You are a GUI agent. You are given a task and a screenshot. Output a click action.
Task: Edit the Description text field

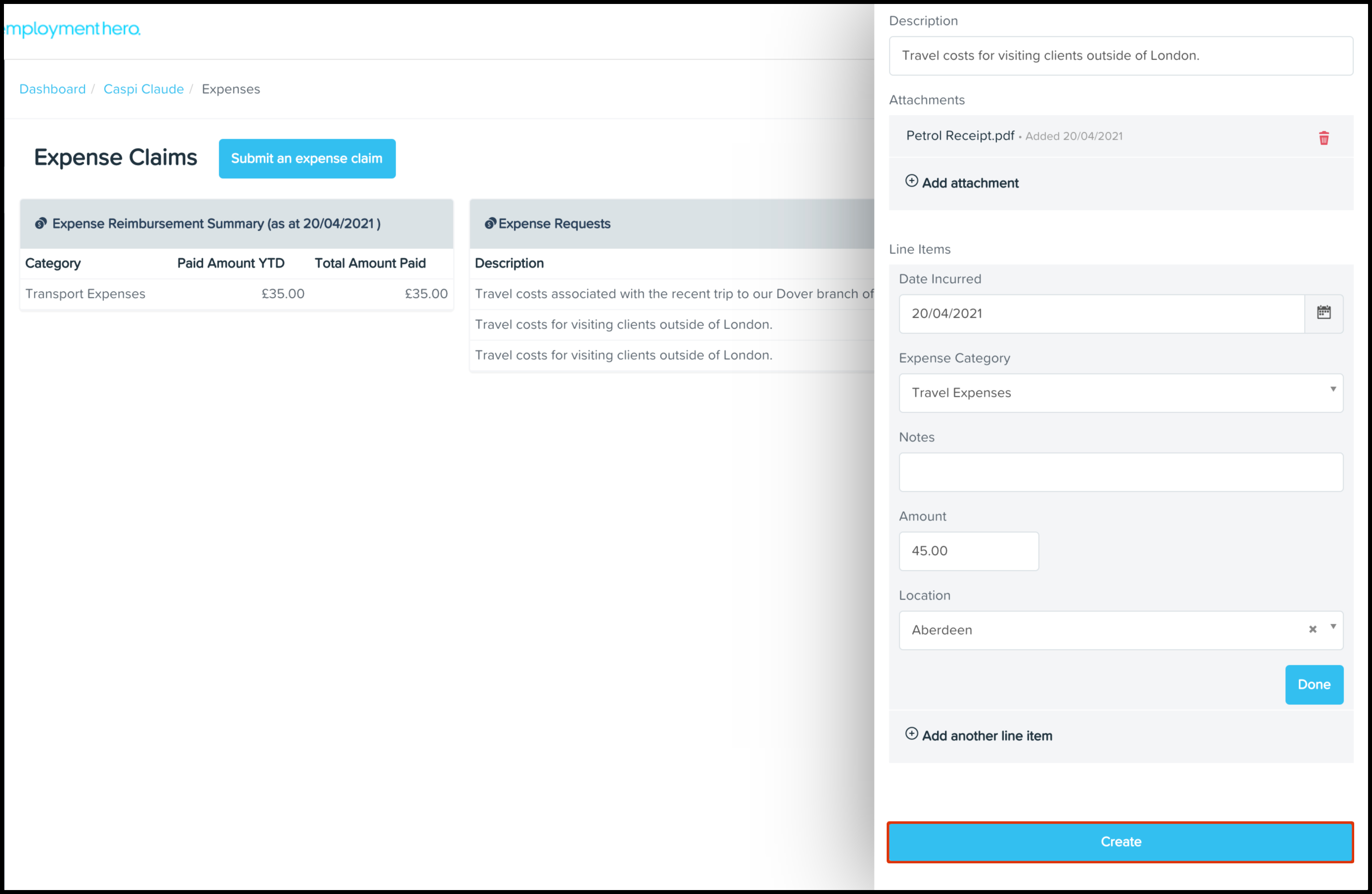1120,56
